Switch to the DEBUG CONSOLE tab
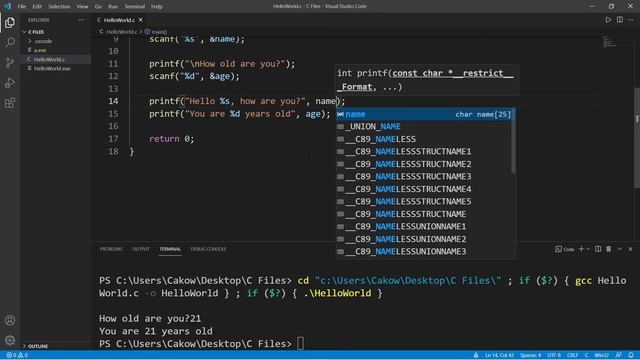Image resolution: width=640 pixels, height=360 pixels. (x=208, y=249)
